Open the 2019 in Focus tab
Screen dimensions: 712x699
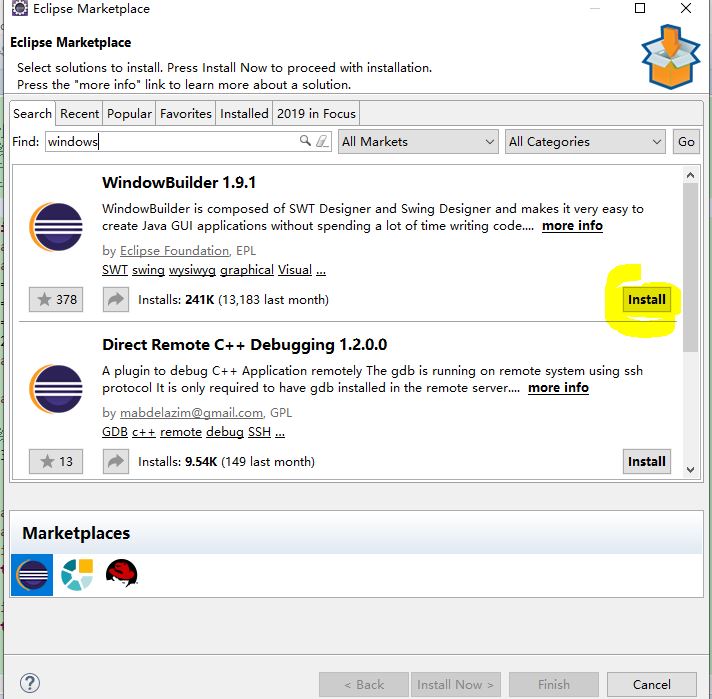pyautogui.click(x=316, y=114)
